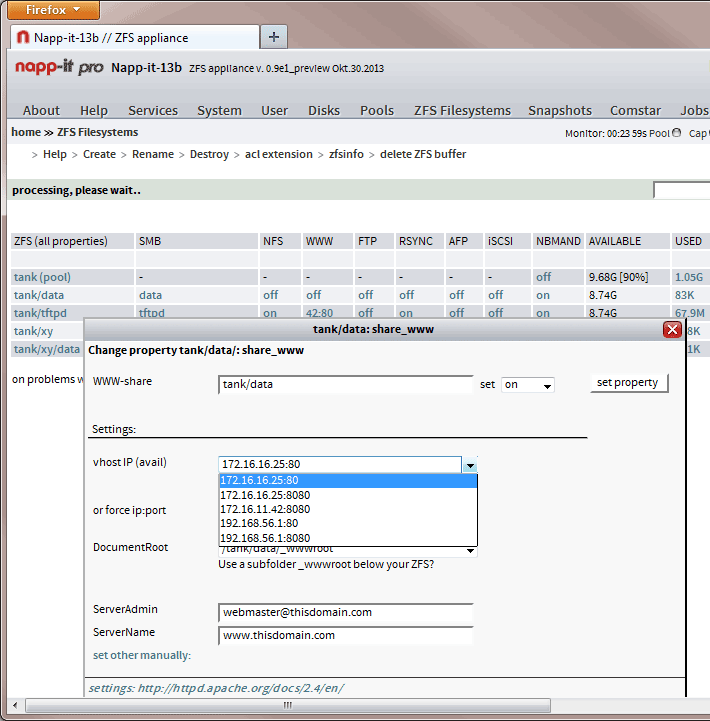Image resolution: width=710 pixels, height=721 pixels.
Task: Click the set other manually link
Action: tap(142, 655)
